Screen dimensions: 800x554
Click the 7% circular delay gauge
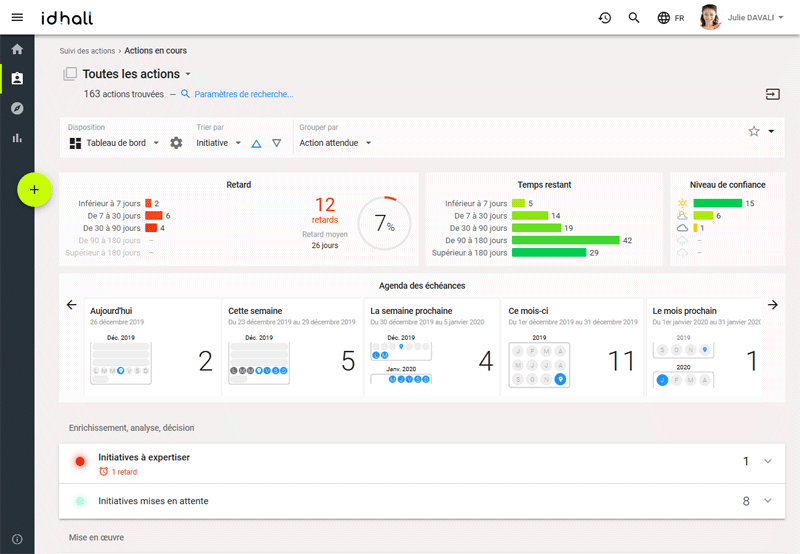pos(384,223)
